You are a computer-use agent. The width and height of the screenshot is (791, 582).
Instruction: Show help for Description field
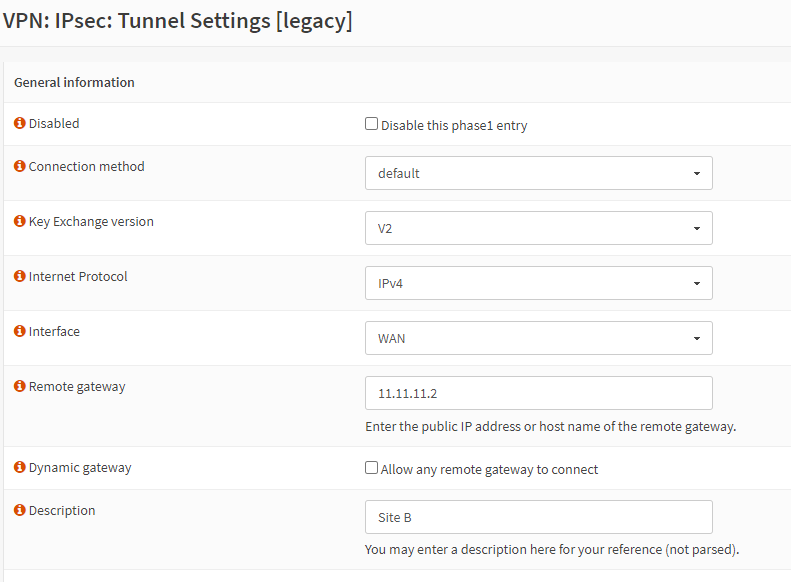pyautogui.click(x=19, y=511)
